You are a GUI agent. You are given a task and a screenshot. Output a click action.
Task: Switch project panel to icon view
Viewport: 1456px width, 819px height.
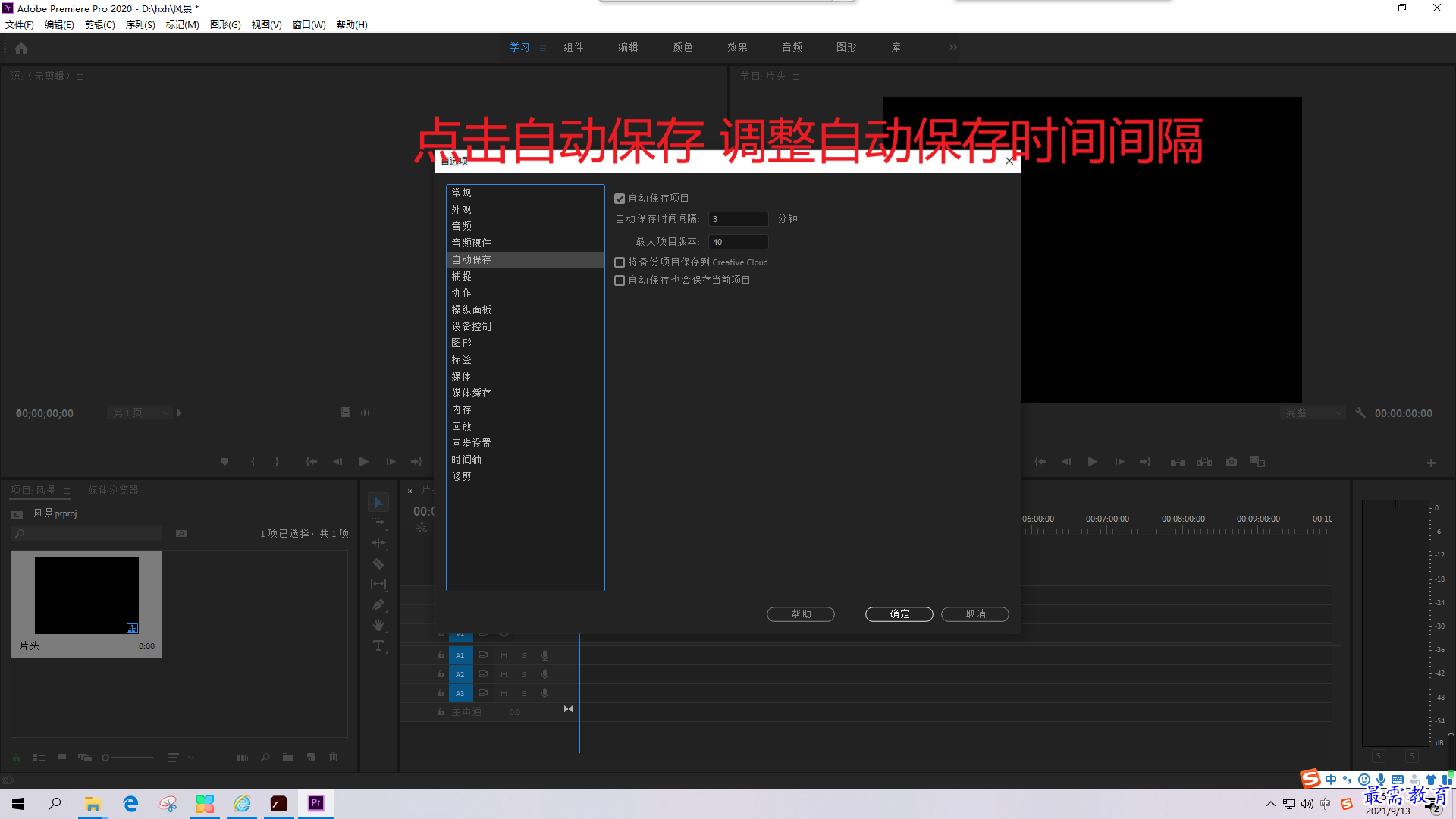coord(62,758)
